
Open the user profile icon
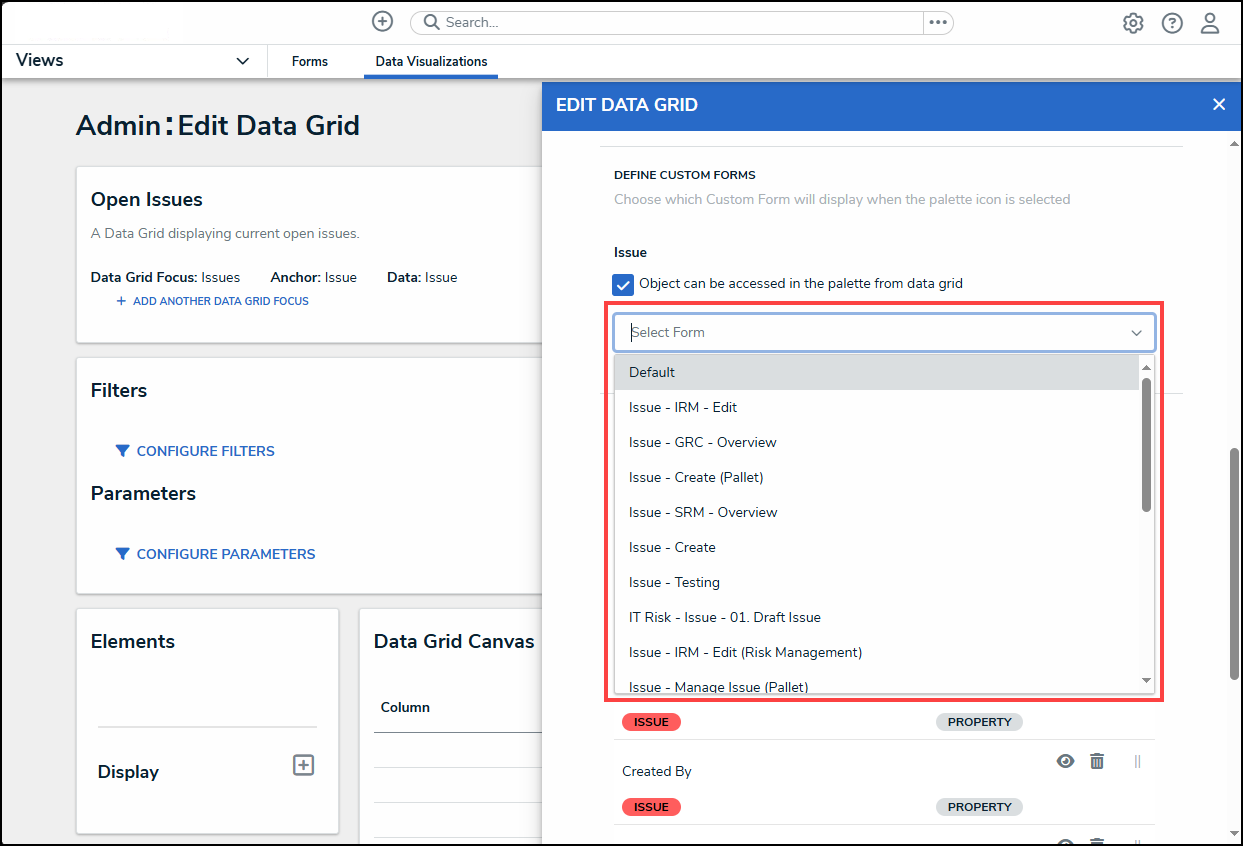point(1210,23)
